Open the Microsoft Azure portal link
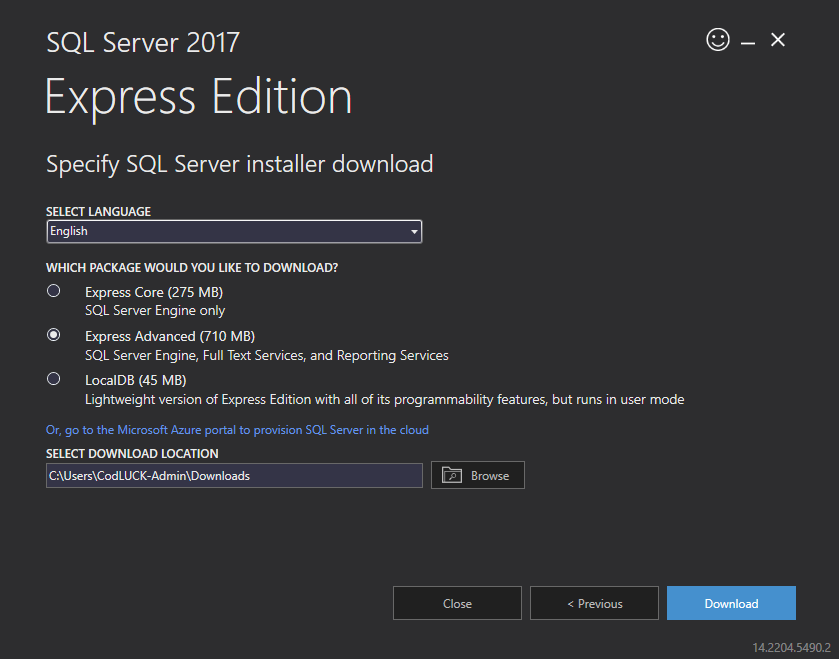Image resolution: width=839 pixels, height=659 pixels. (237, 430)
